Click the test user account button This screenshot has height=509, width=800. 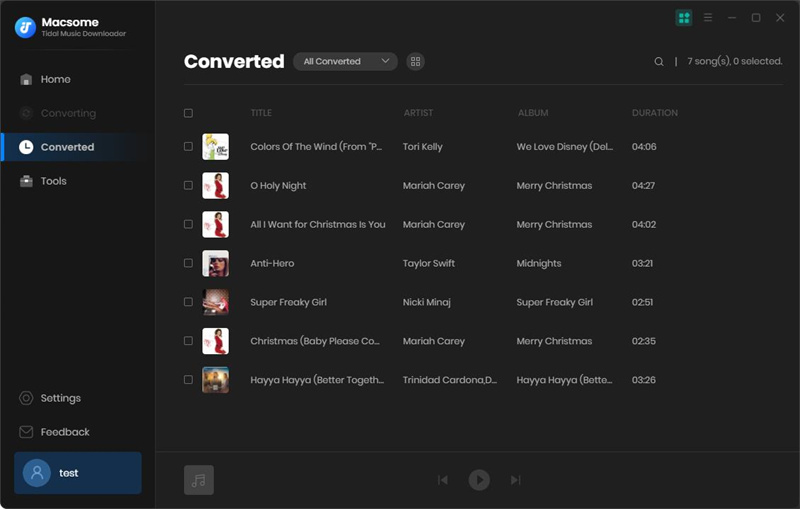pyautogui.click(x=78, y=473)
